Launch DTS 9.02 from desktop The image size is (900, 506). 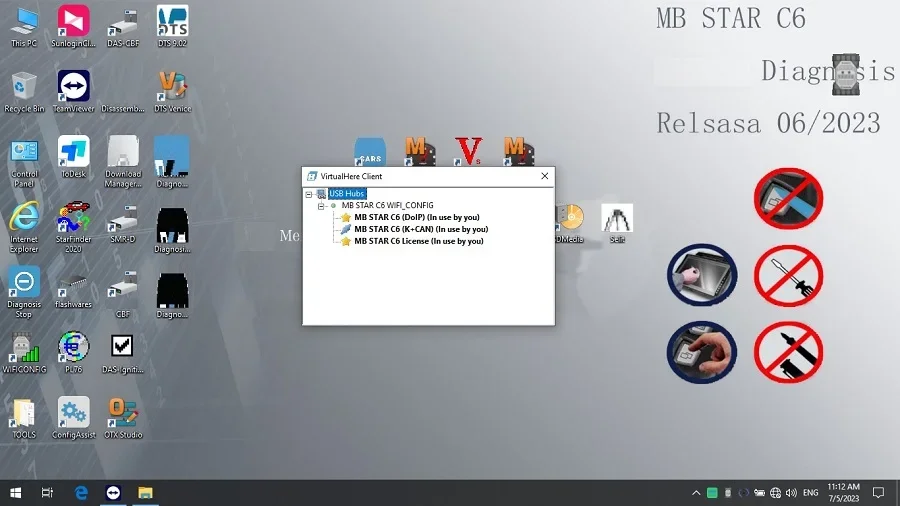172,26
